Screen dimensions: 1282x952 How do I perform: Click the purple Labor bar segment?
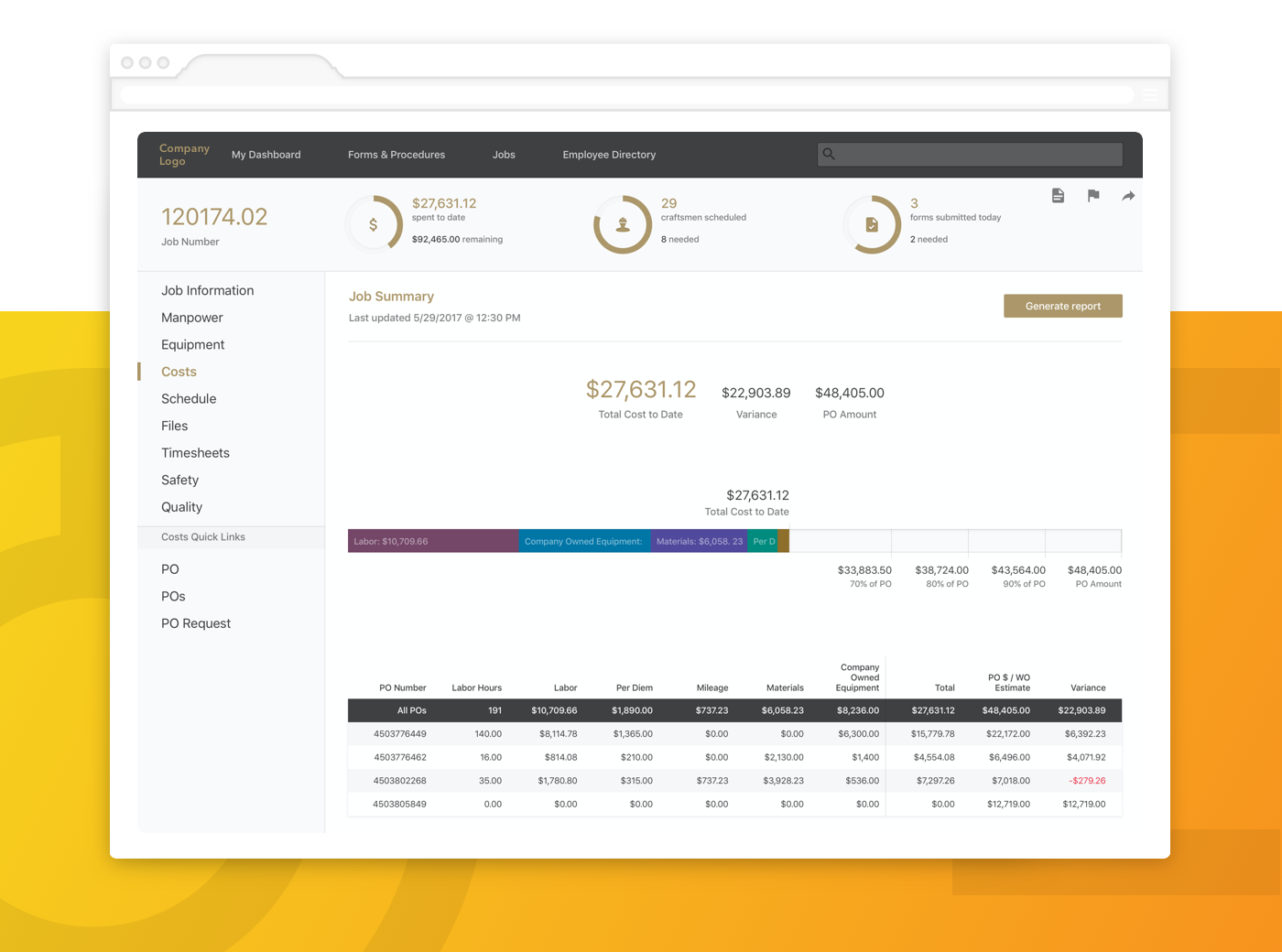[433, 541]
